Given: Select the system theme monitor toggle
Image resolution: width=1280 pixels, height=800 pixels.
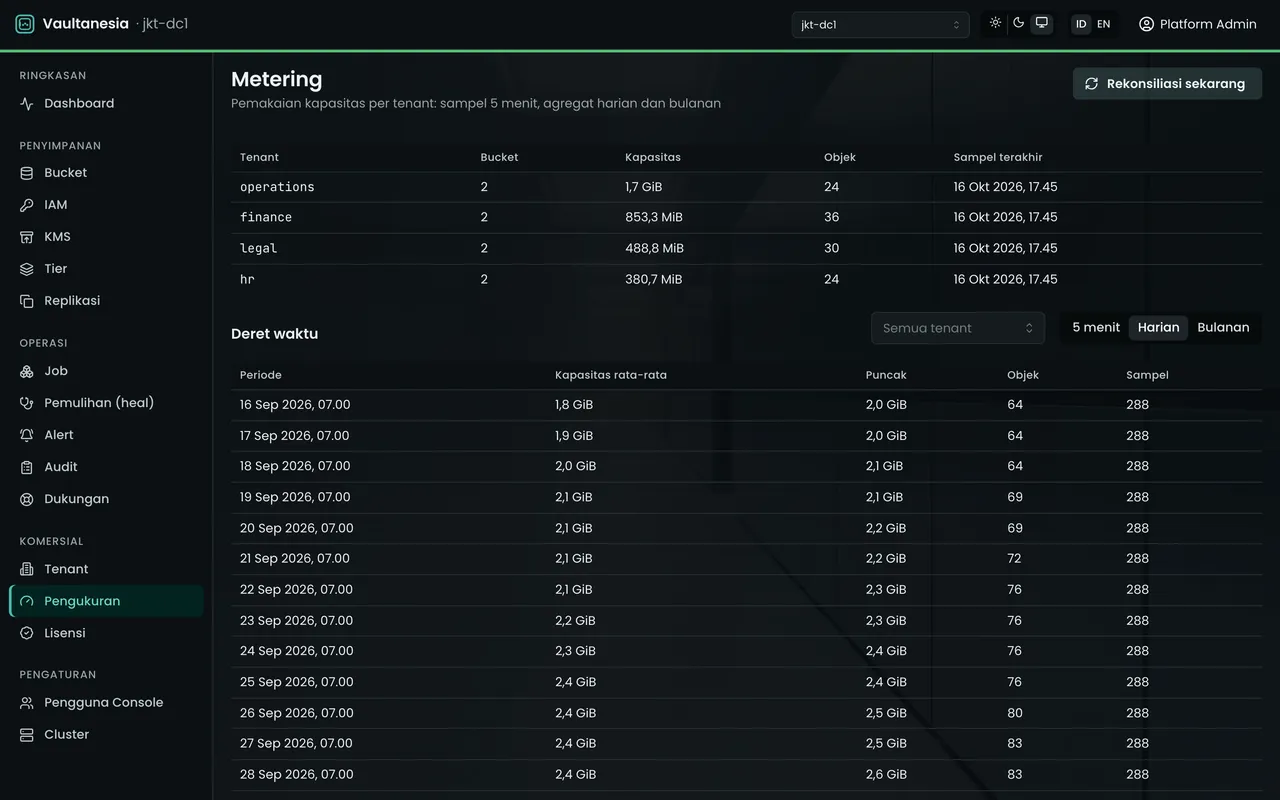Looking at the screenshot, I should point(1042,23).
